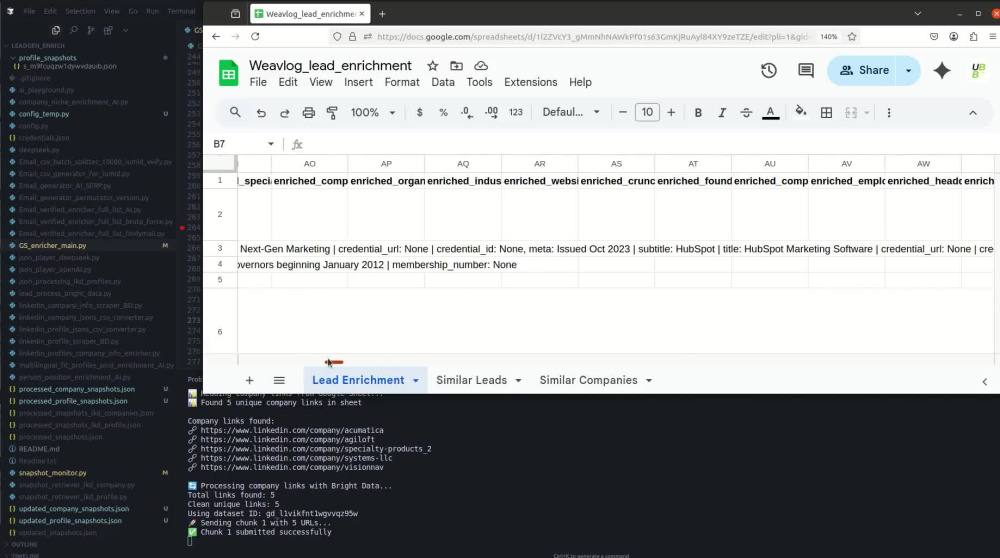Open the File menu
Screen dimensions: 1000x558
click(x=258, y=82)
